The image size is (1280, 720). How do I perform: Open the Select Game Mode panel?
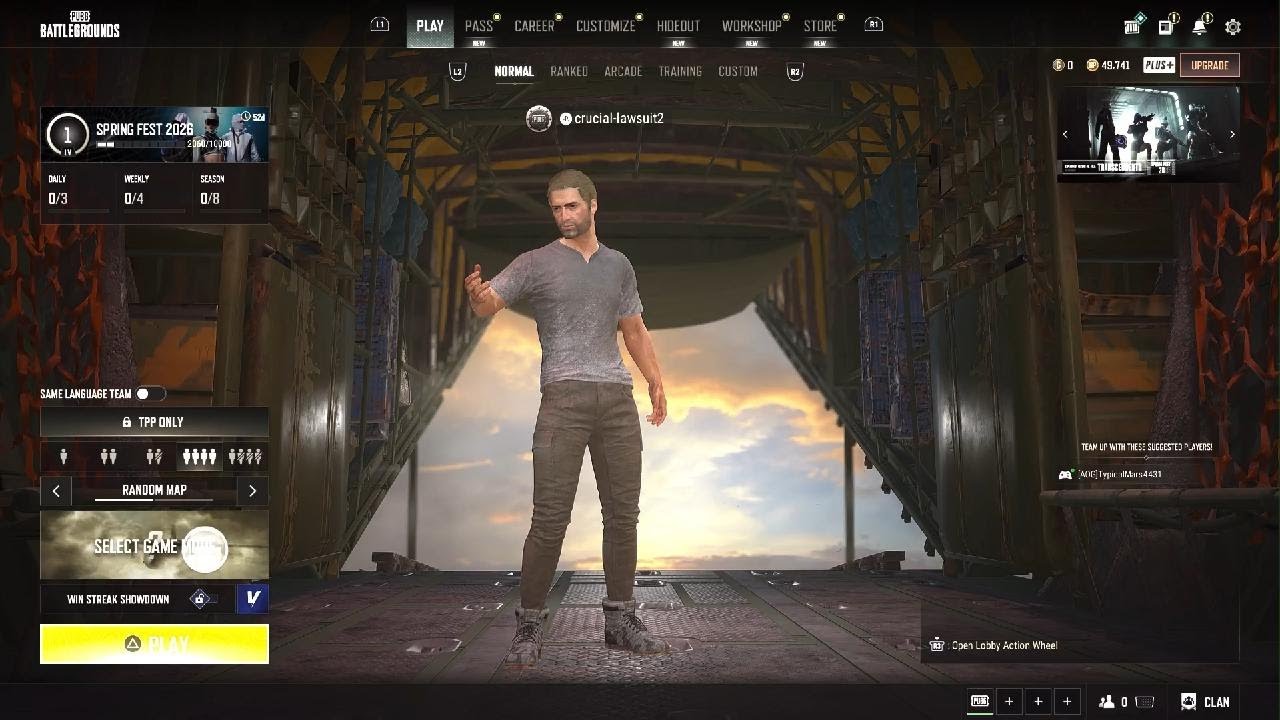[154, 545]
